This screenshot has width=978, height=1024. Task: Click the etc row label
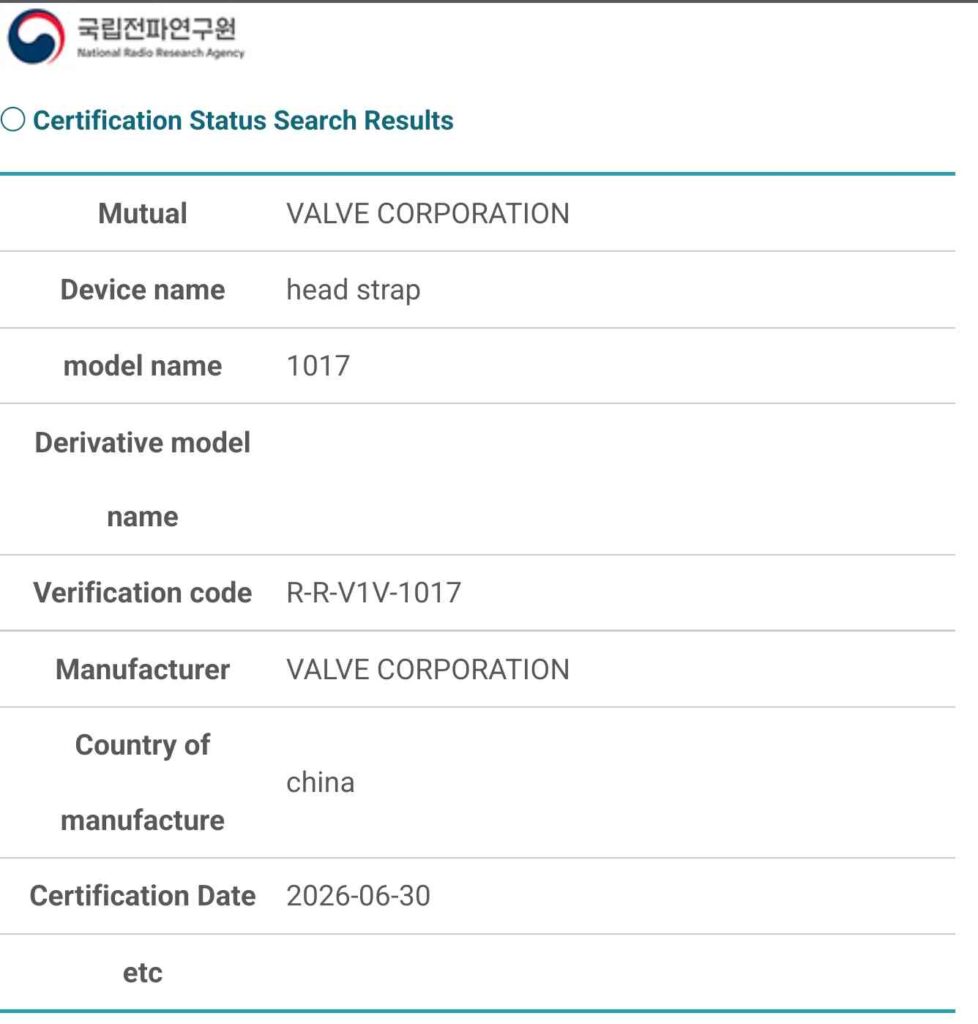142,972
